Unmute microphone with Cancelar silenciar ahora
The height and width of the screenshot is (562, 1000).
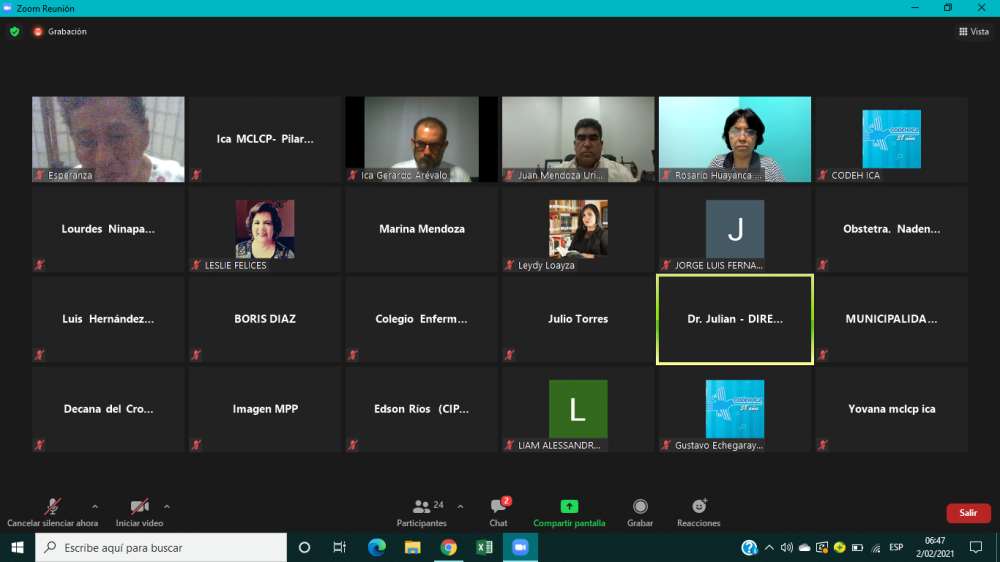click(52, 507)
